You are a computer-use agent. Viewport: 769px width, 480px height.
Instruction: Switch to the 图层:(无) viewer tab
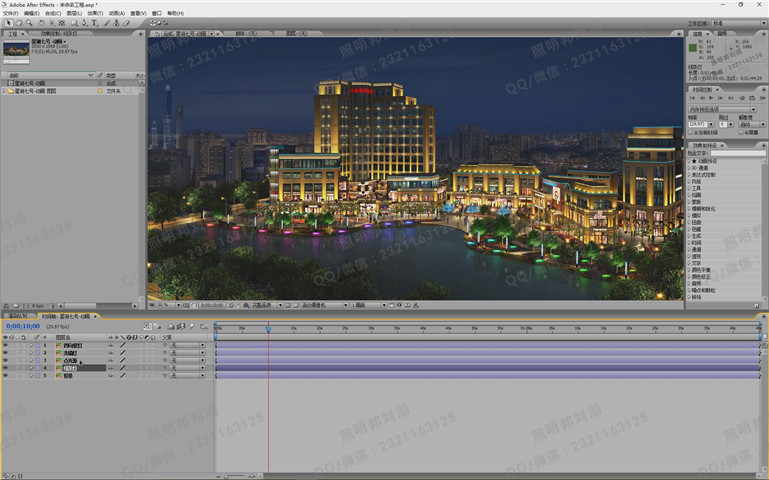tap(297, 33)
